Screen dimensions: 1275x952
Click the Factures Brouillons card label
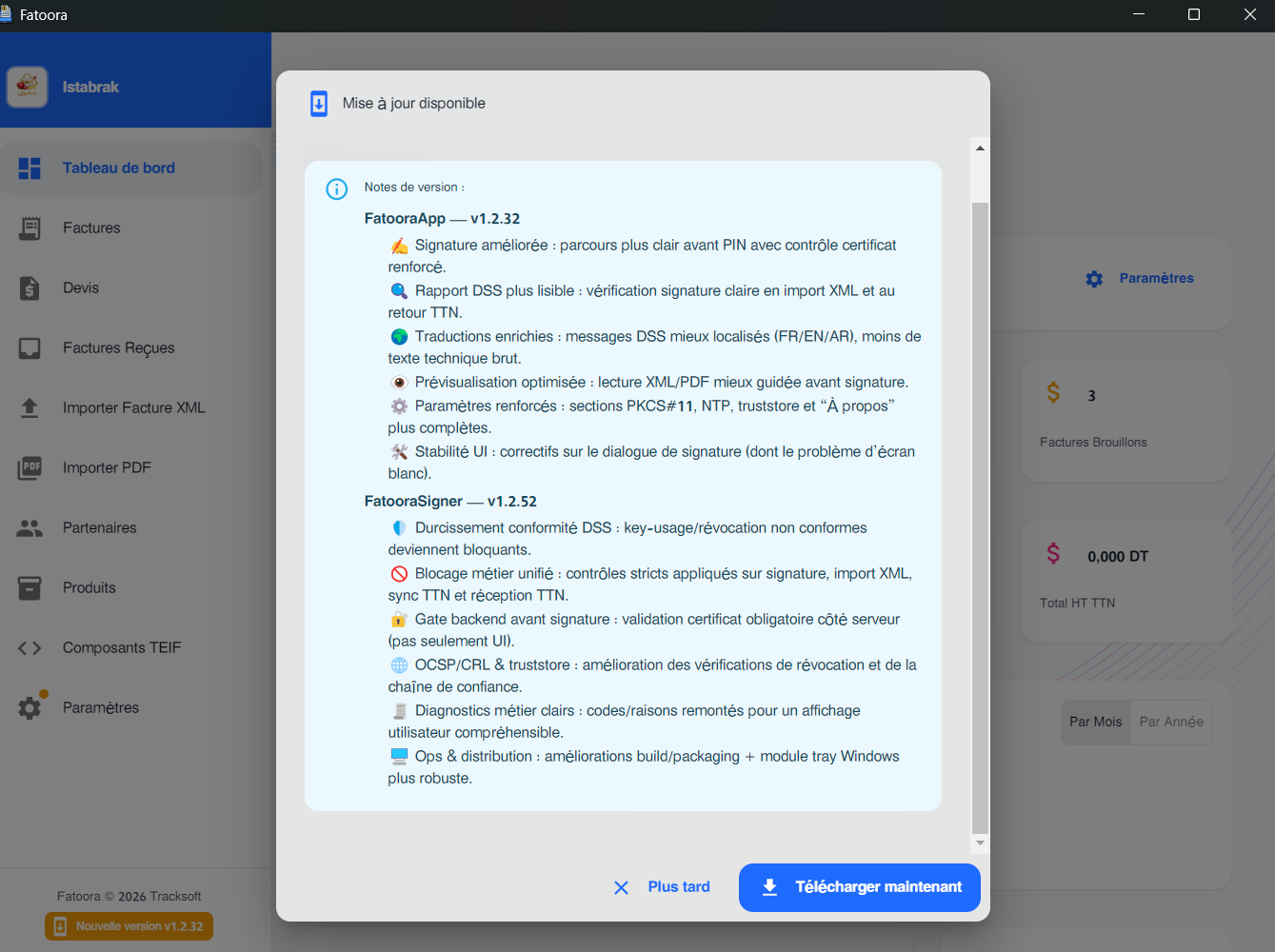1093,443
